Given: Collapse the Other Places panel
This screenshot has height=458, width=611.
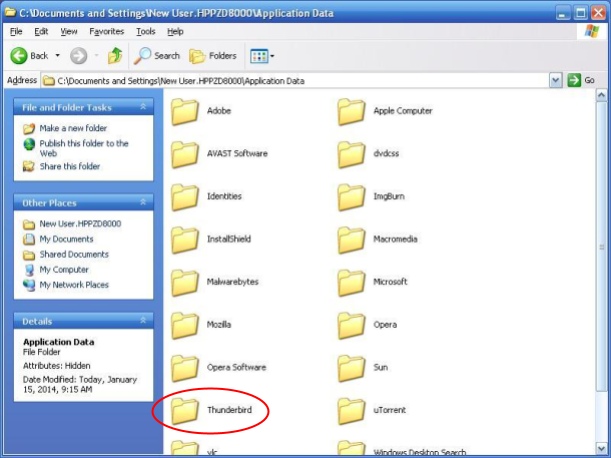Looking at the screenshot, I should coord(143,202).
